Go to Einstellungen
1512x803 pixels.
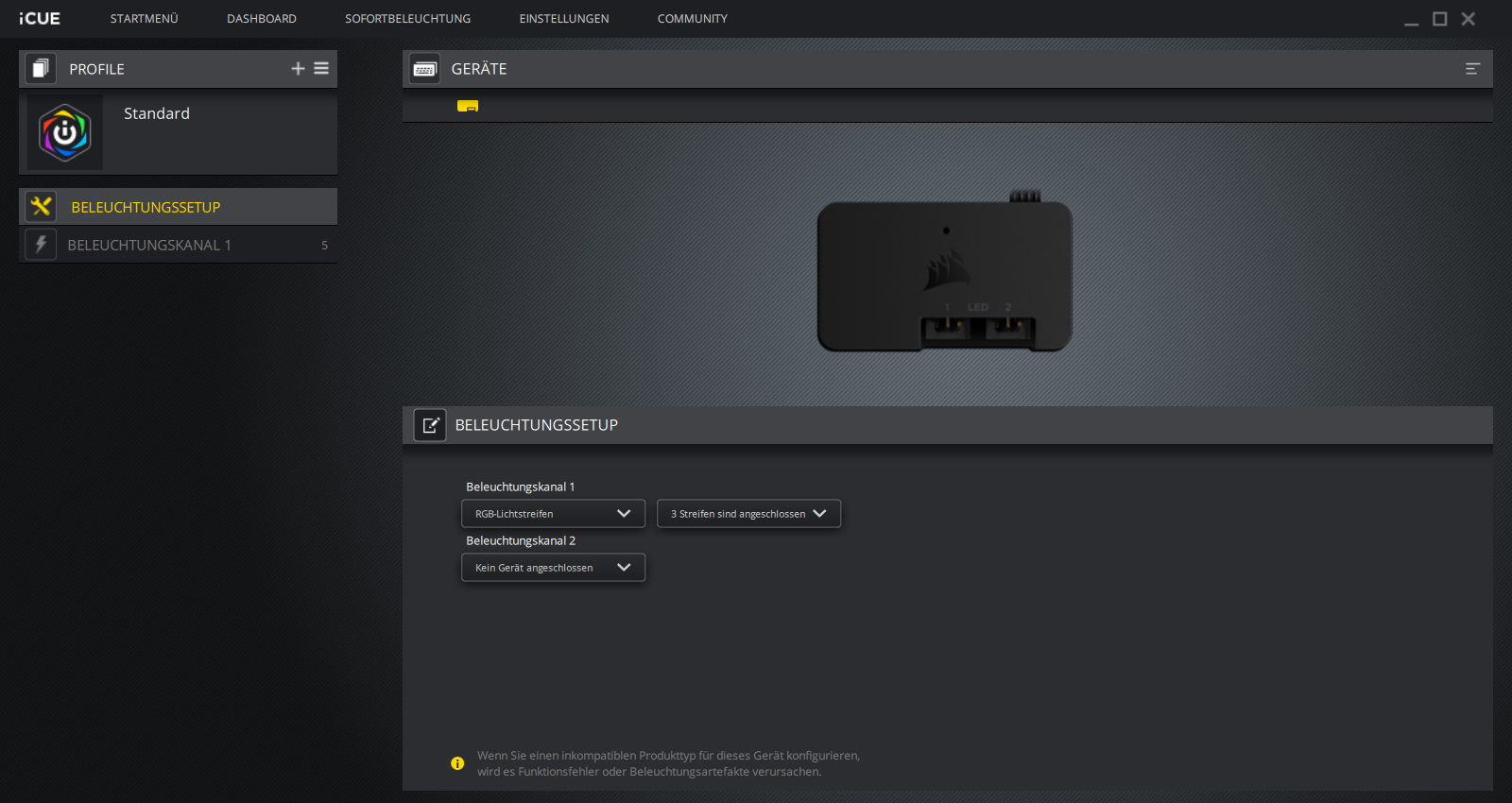564,19
